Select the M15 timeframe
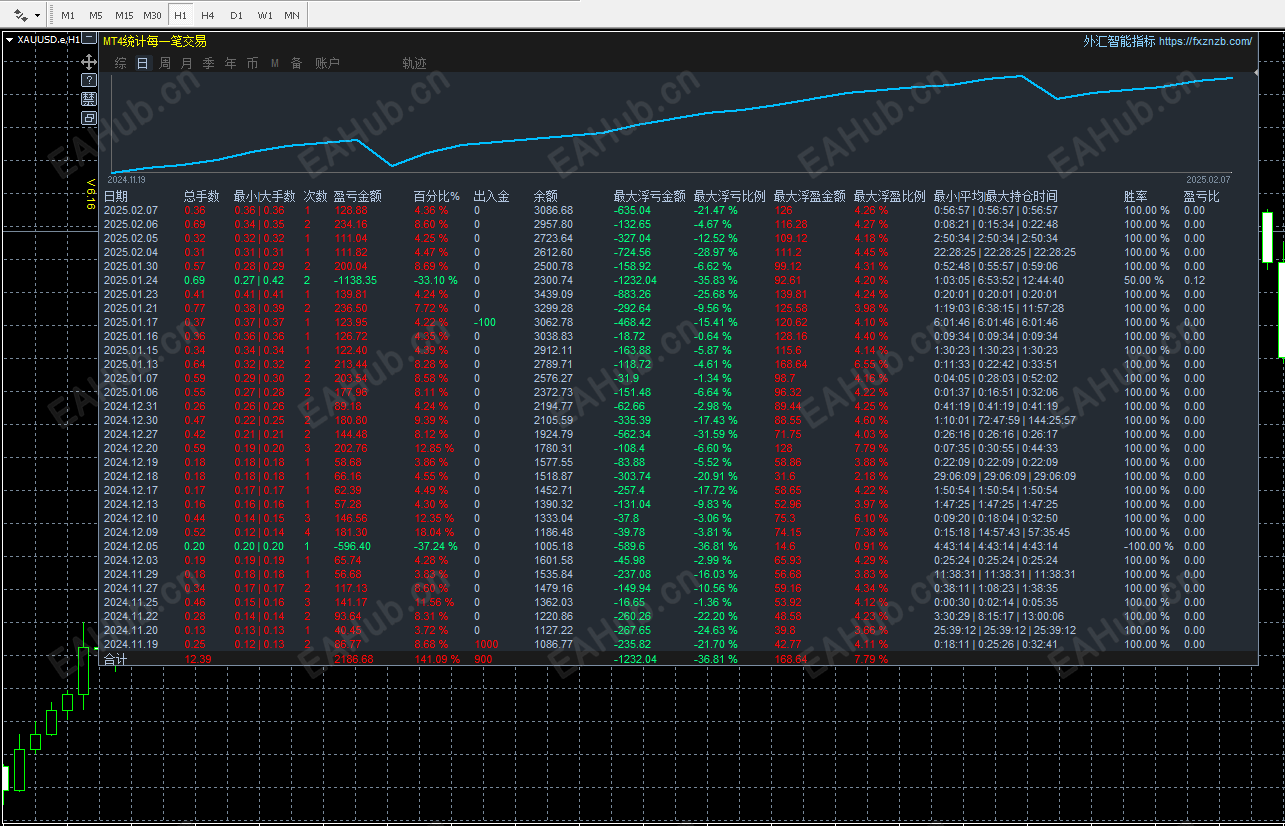The width and height of the screenshot is (1285, 826). 124,16
